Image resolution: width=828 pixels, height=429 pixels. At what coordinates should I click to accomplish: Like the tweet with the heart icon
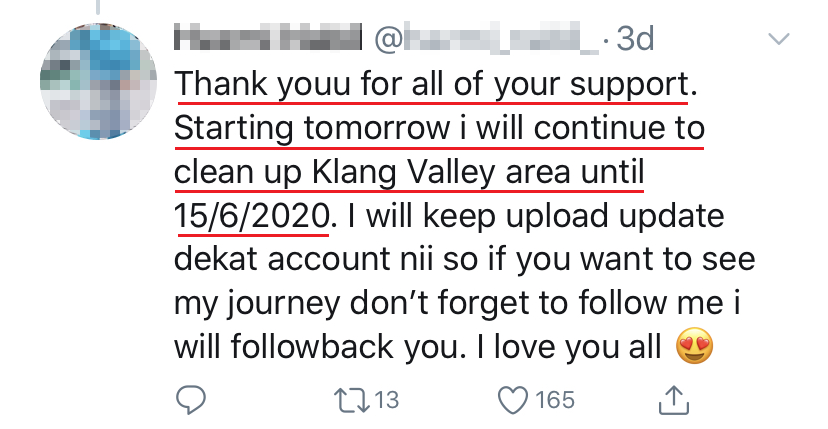pyautogui.click(x=513, y=400)
